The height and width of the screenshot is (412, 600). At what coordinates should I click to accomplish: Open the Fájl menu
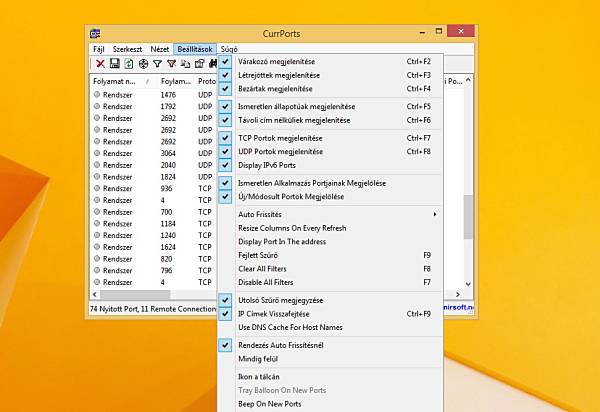click(x=99, y=49)
